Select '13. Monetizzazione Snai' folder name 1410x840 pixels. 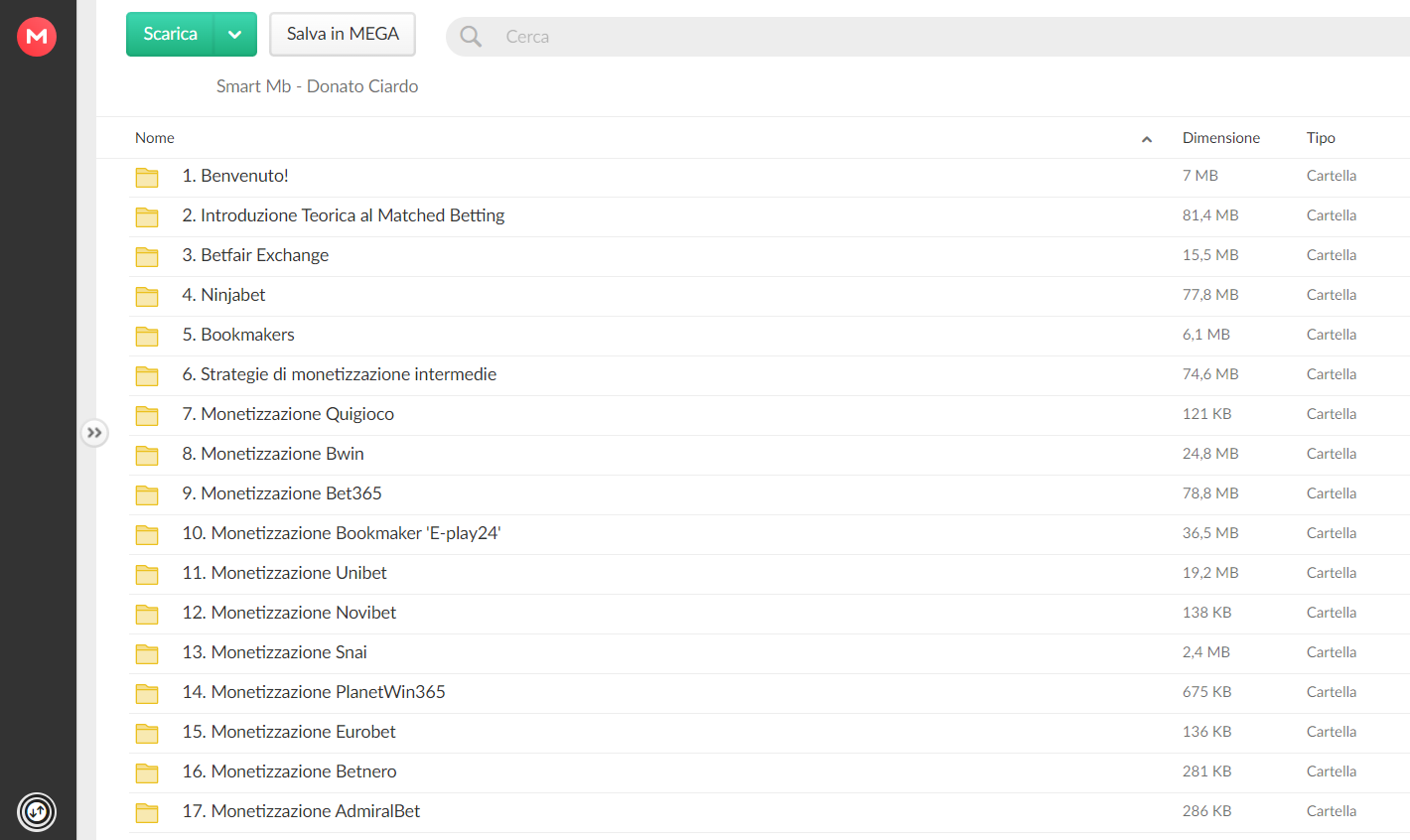click(274, 652)
